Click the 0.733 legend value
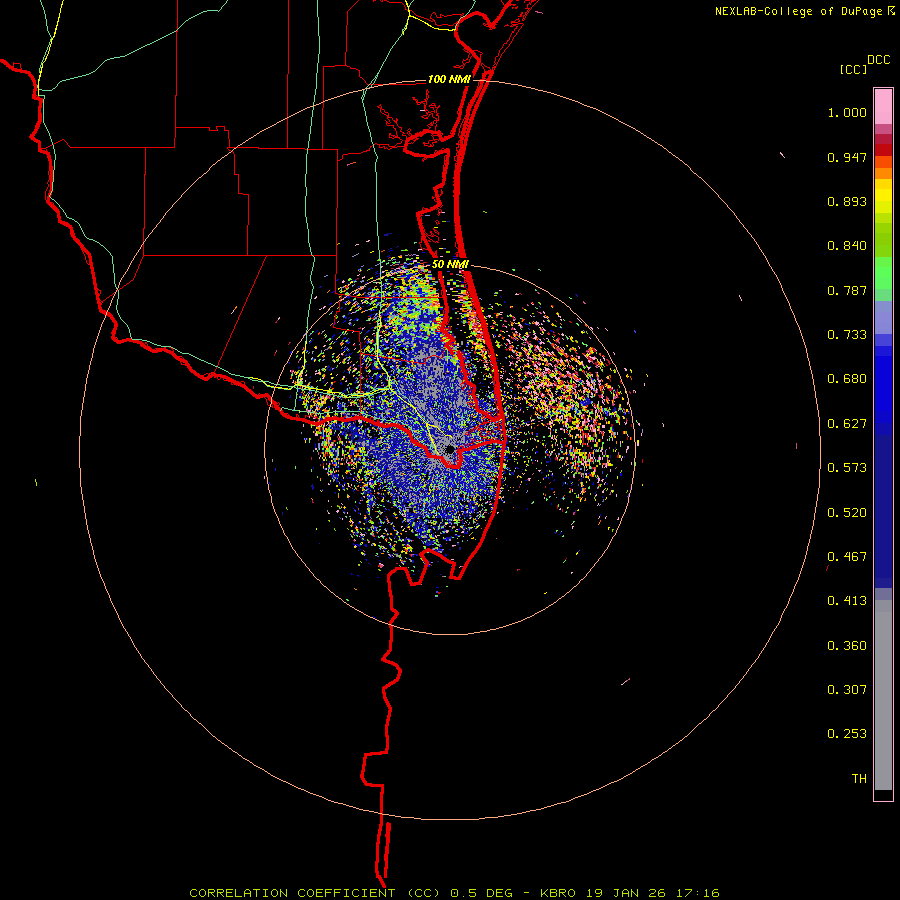Screen dimensions: 900x900 pos(847,335)
